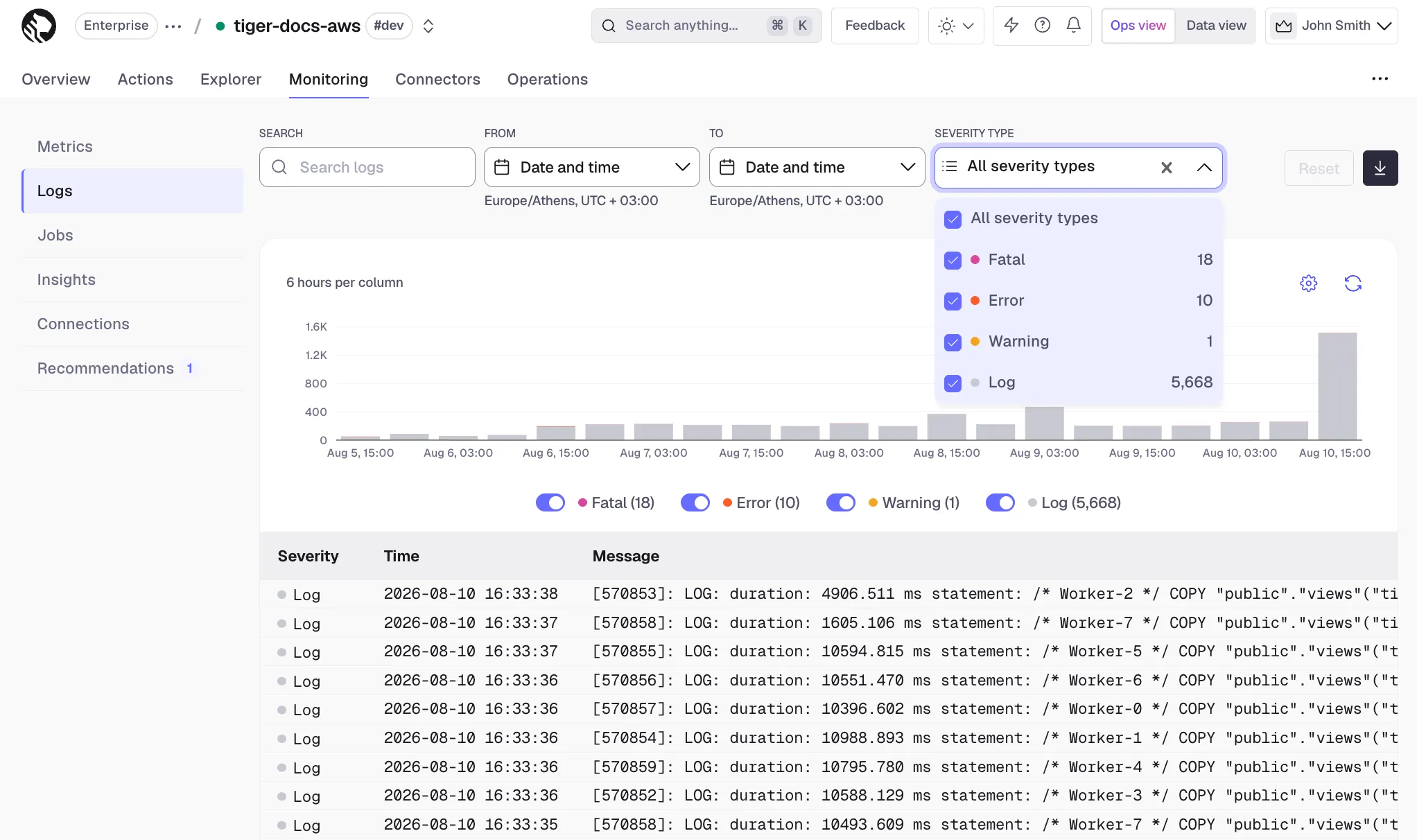
Task: Click the refresh chart icon
Action: [1353, 283]
